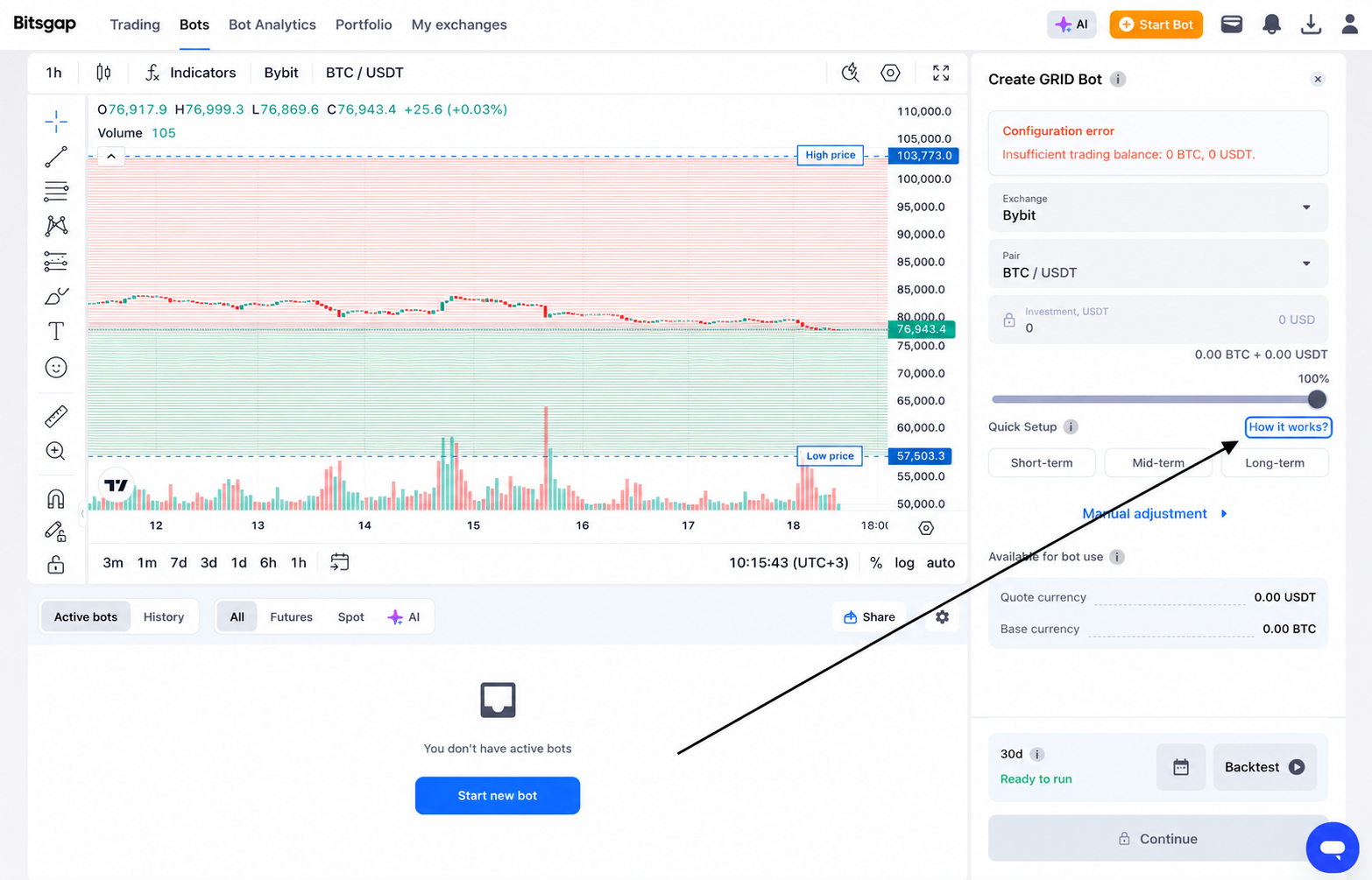Screen dimensions: 1372x880
Task: Click the Bybit exchange label on chart toolbar
Action: point(281,73)
